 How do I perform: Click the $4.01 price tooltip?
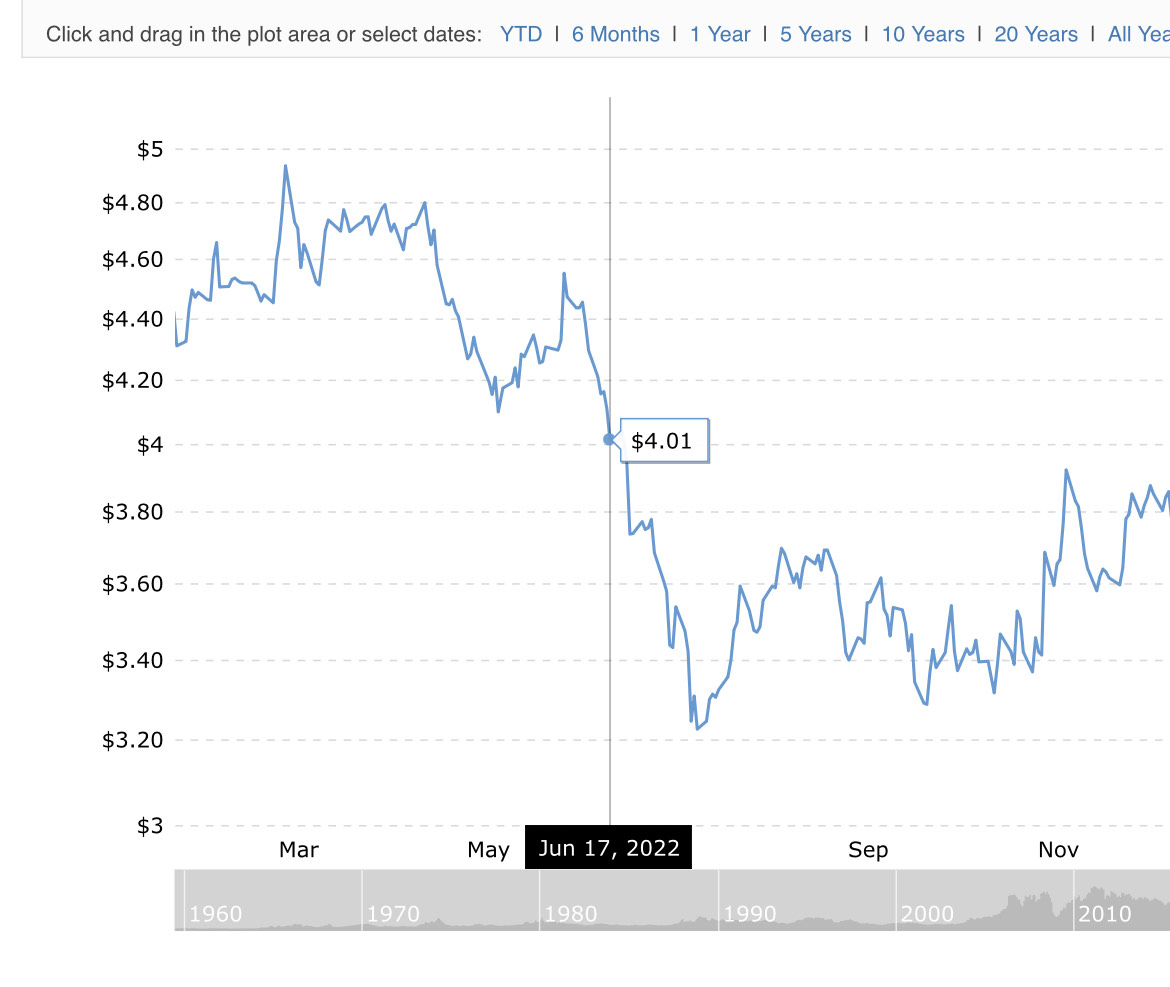(x=662, y=441)
